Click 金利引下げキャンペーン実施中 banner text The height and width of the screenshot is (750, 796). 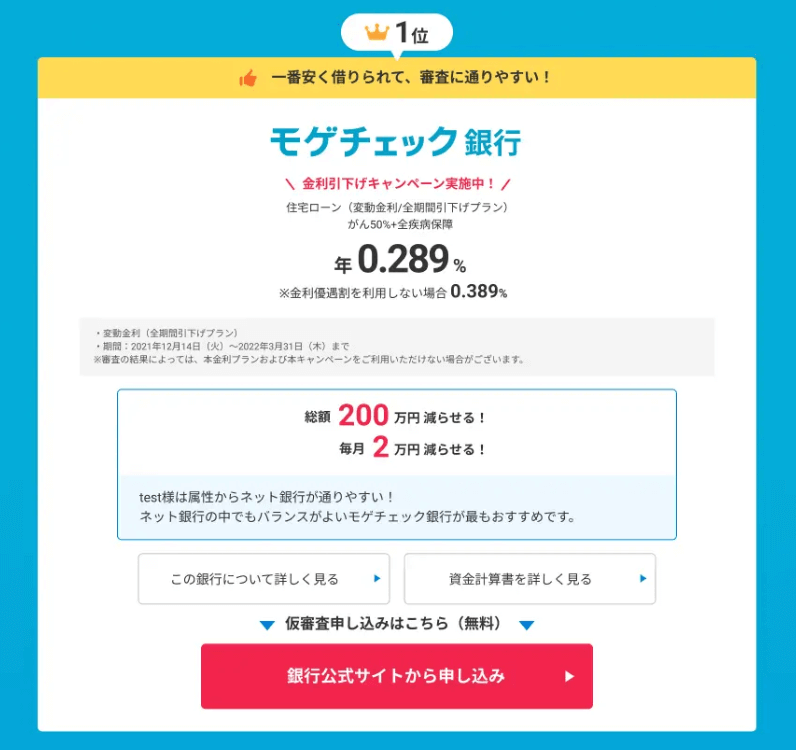point(398,184)
